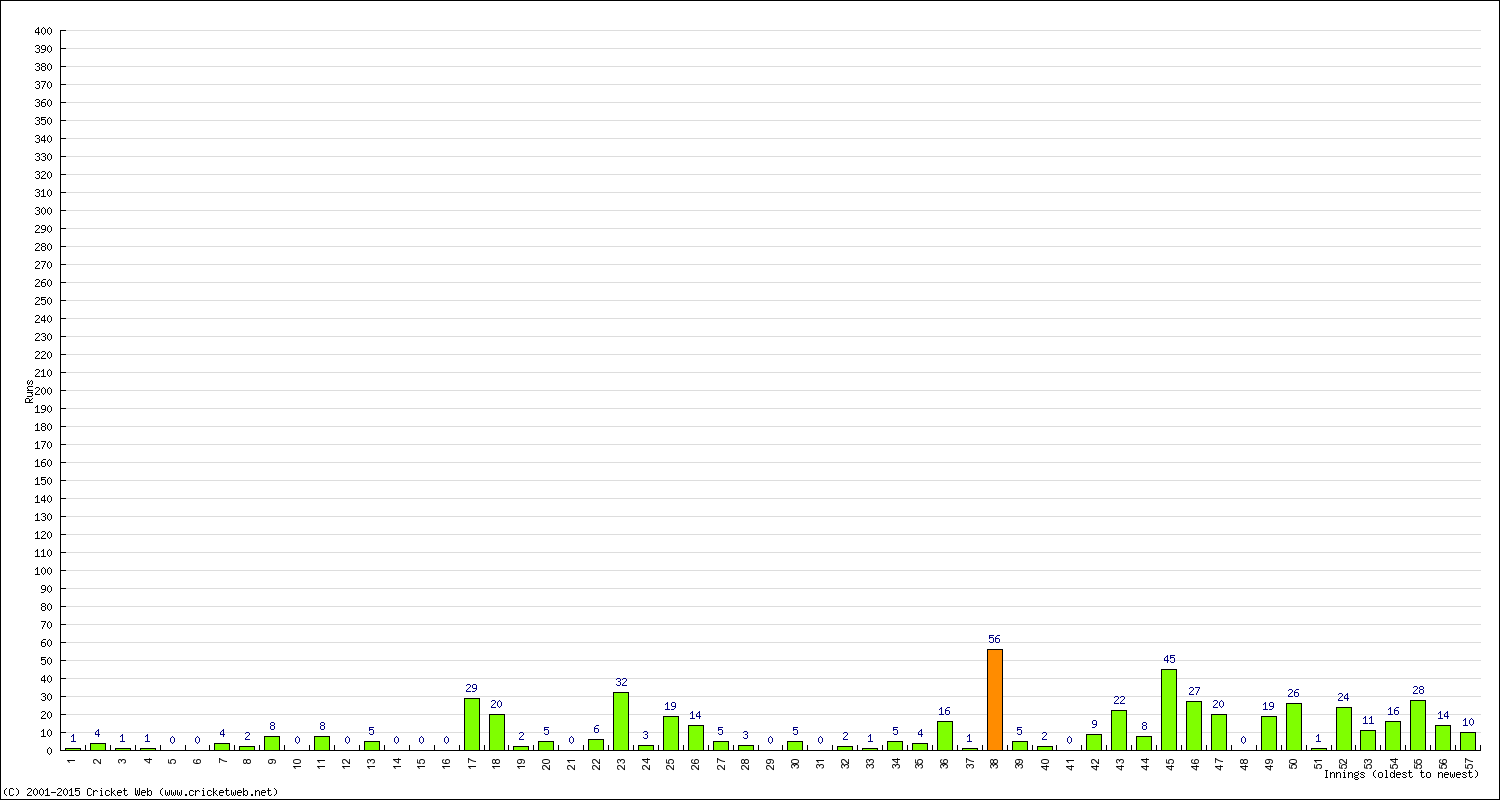
Task: Click value label 24 above innings 52 bar
Action: pyautogui.click(x=1343, y=697)
